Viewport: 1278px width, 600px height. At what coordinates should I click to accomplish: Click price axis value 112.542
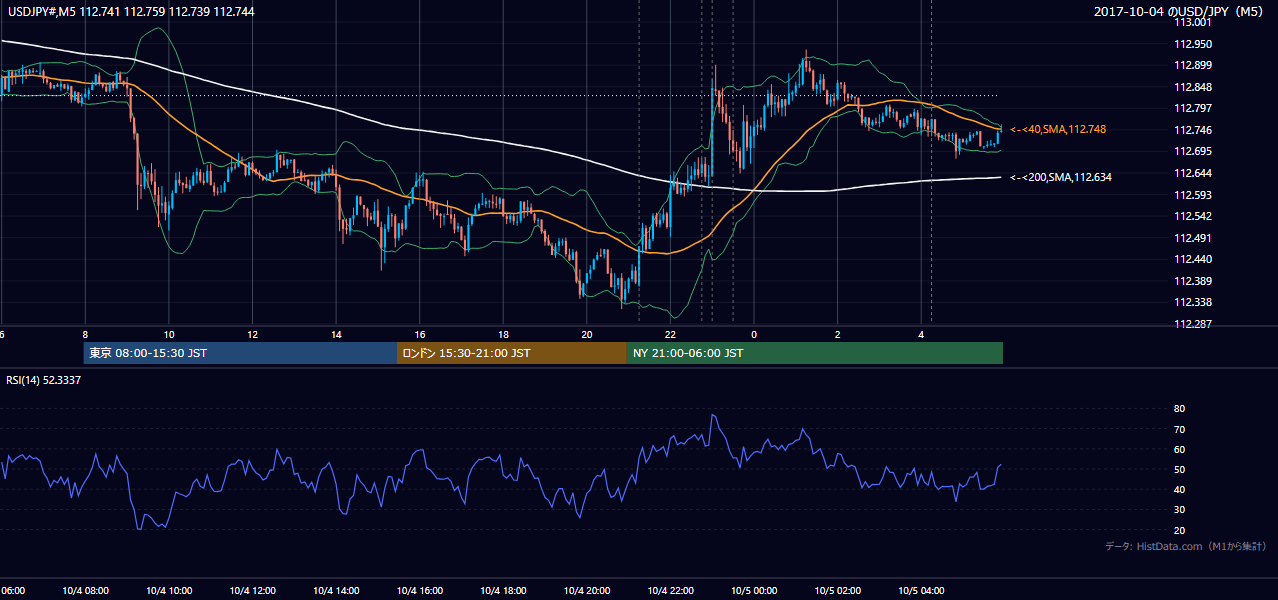pos(1195,216)
